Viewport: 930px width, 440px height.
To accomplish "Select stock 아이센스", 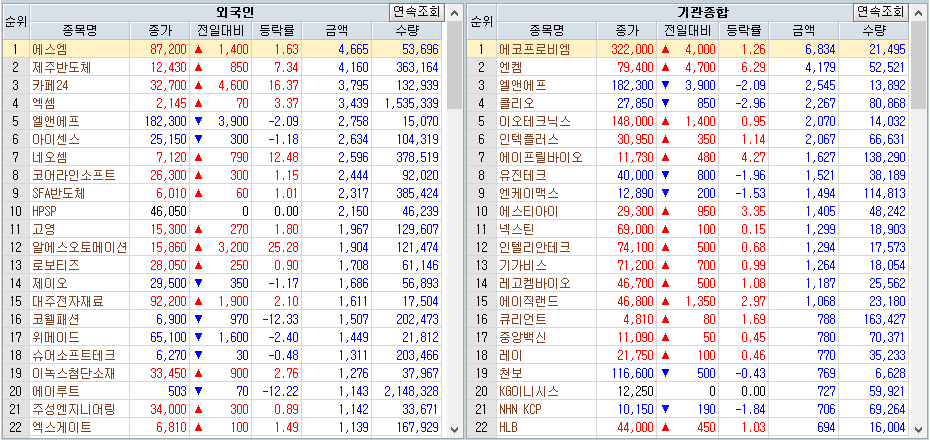I will 56,139.
